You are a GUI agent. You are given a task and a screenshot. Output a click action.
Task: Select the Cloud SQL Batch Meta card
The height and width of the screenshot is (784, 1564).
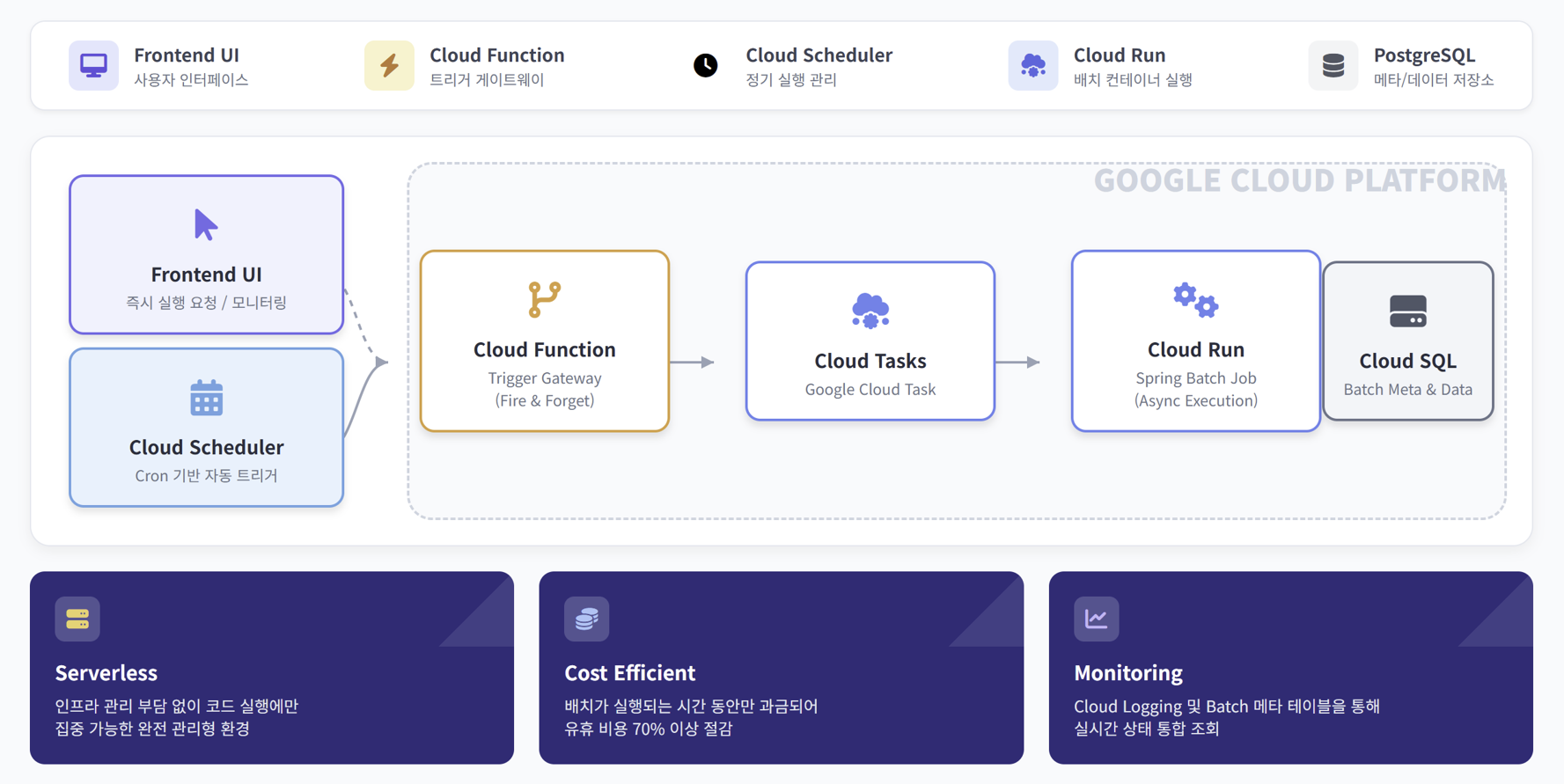pos(1407,341)
